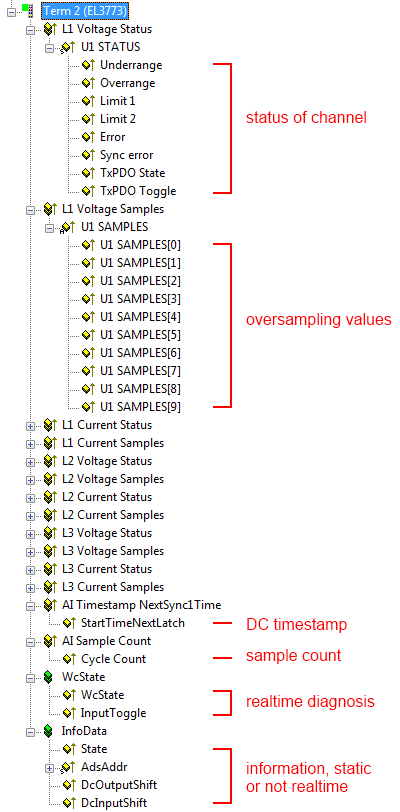The width and height of the screenshot is (400, 812).
Task: Click the DcInputShift variable icon
Action: (x=69, y=803)
